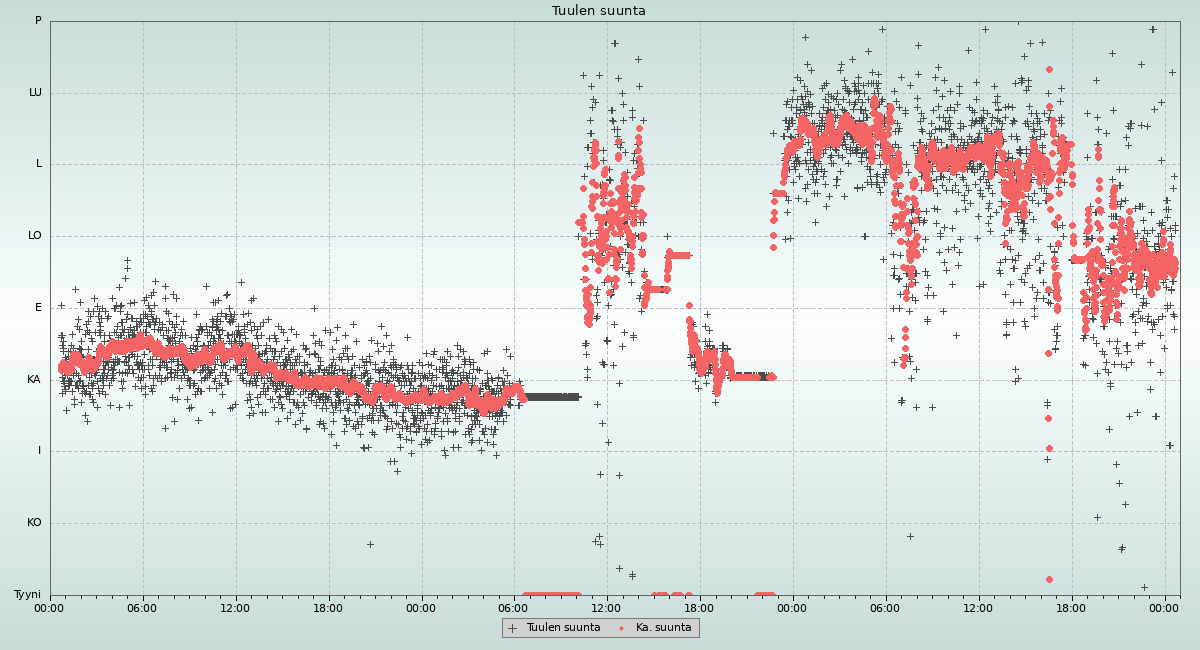Click the LO axis label
1200x650 pixels.
coord(35,236)
